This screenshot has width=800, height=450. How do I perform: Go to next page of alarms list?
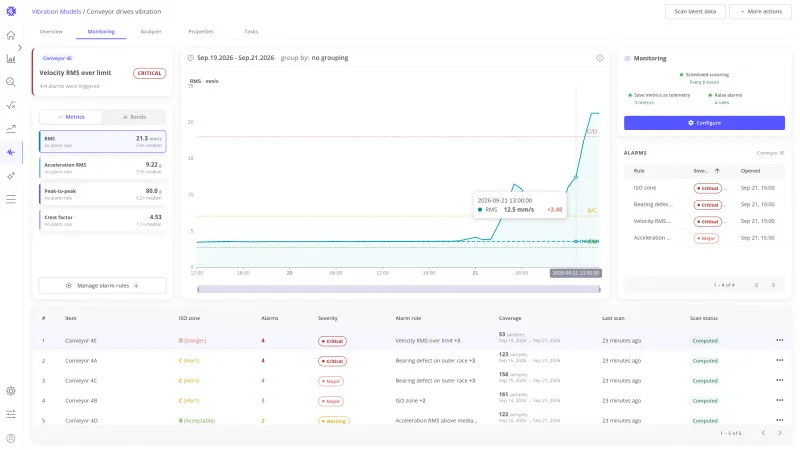(773, 285)
